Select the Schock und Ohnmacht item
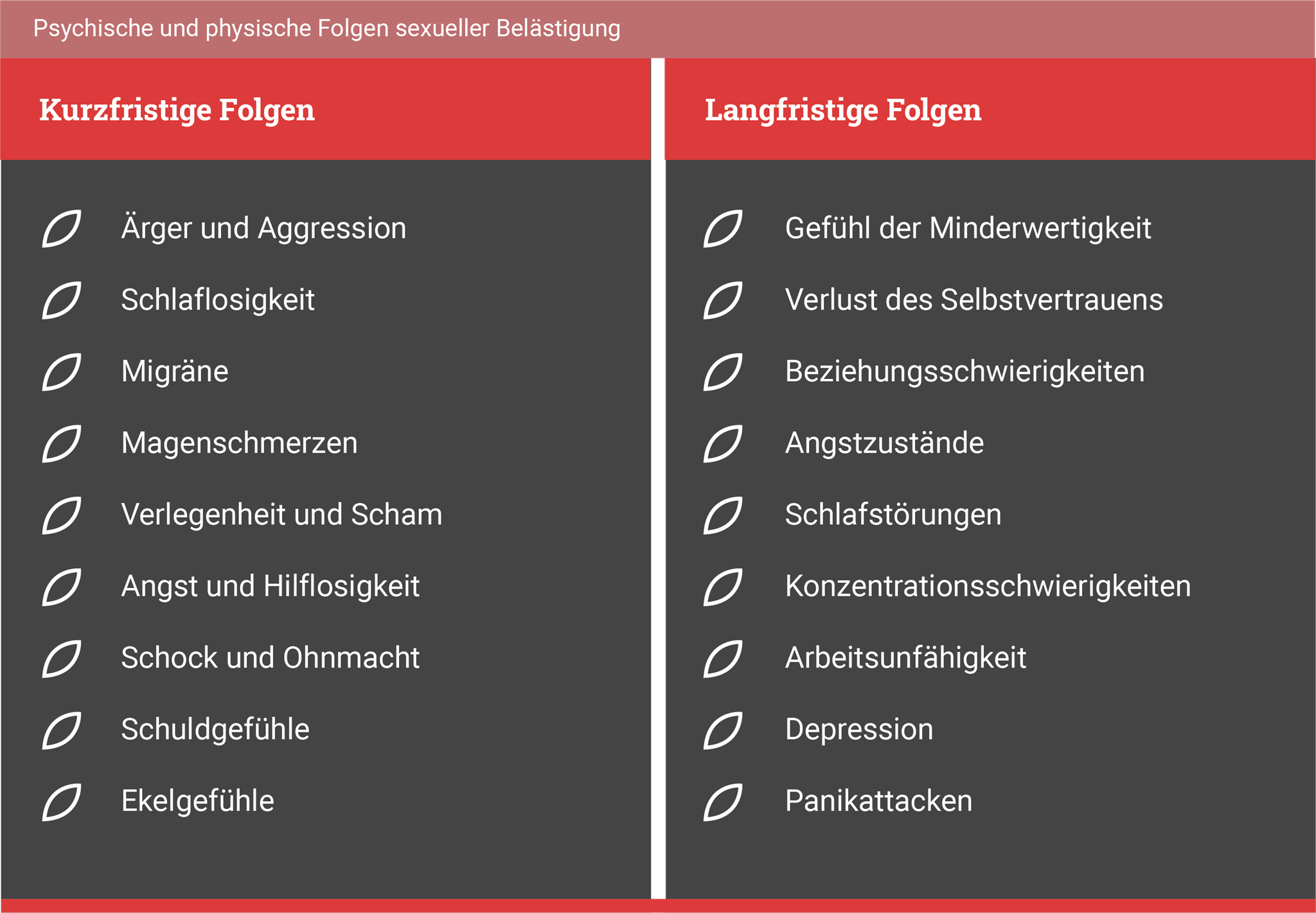1316x913 pixels. (270, 658)
